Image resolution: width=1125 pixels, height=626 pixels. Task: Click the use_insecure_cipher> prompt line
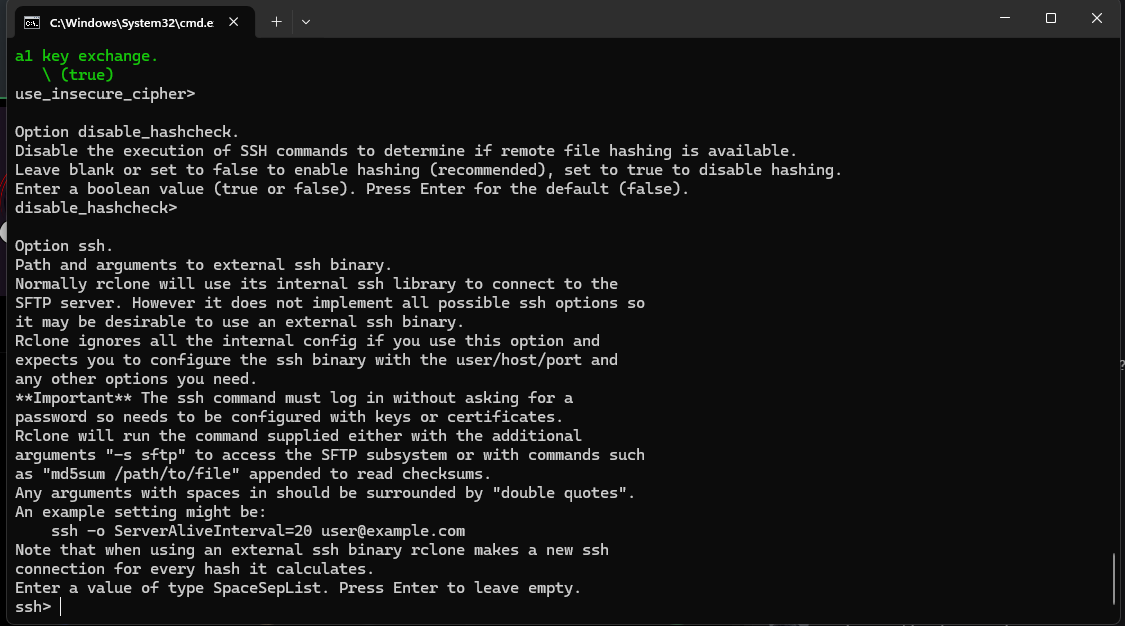pyautogui.click(x=104, y=94)
